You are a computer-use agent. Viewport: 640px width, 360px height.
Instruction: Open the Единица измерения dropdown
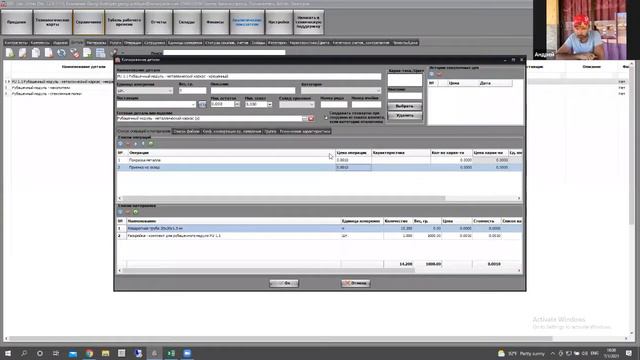click(x=145, y=91)
